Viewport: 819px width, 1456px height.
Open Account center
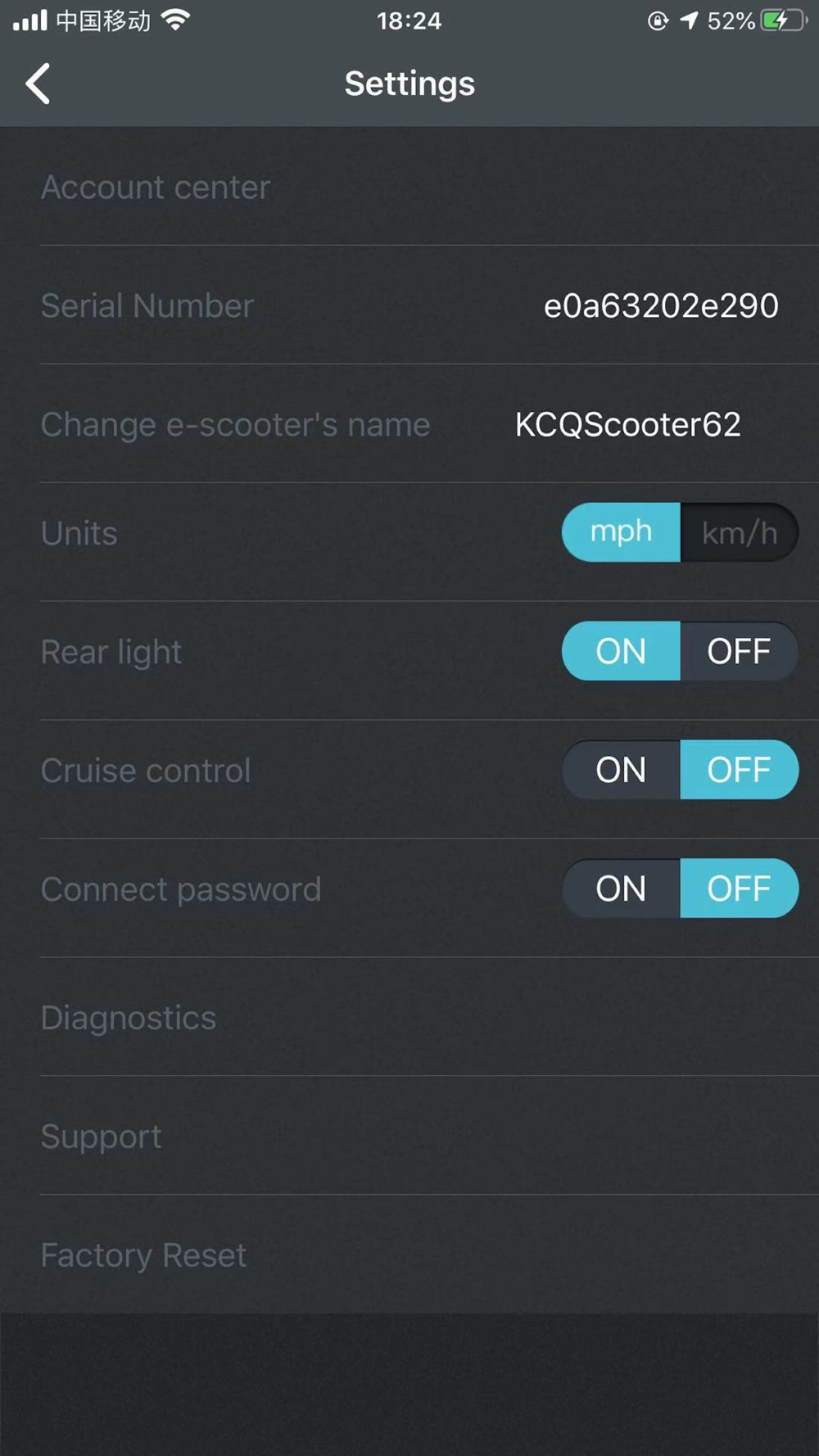pos(156,188)
